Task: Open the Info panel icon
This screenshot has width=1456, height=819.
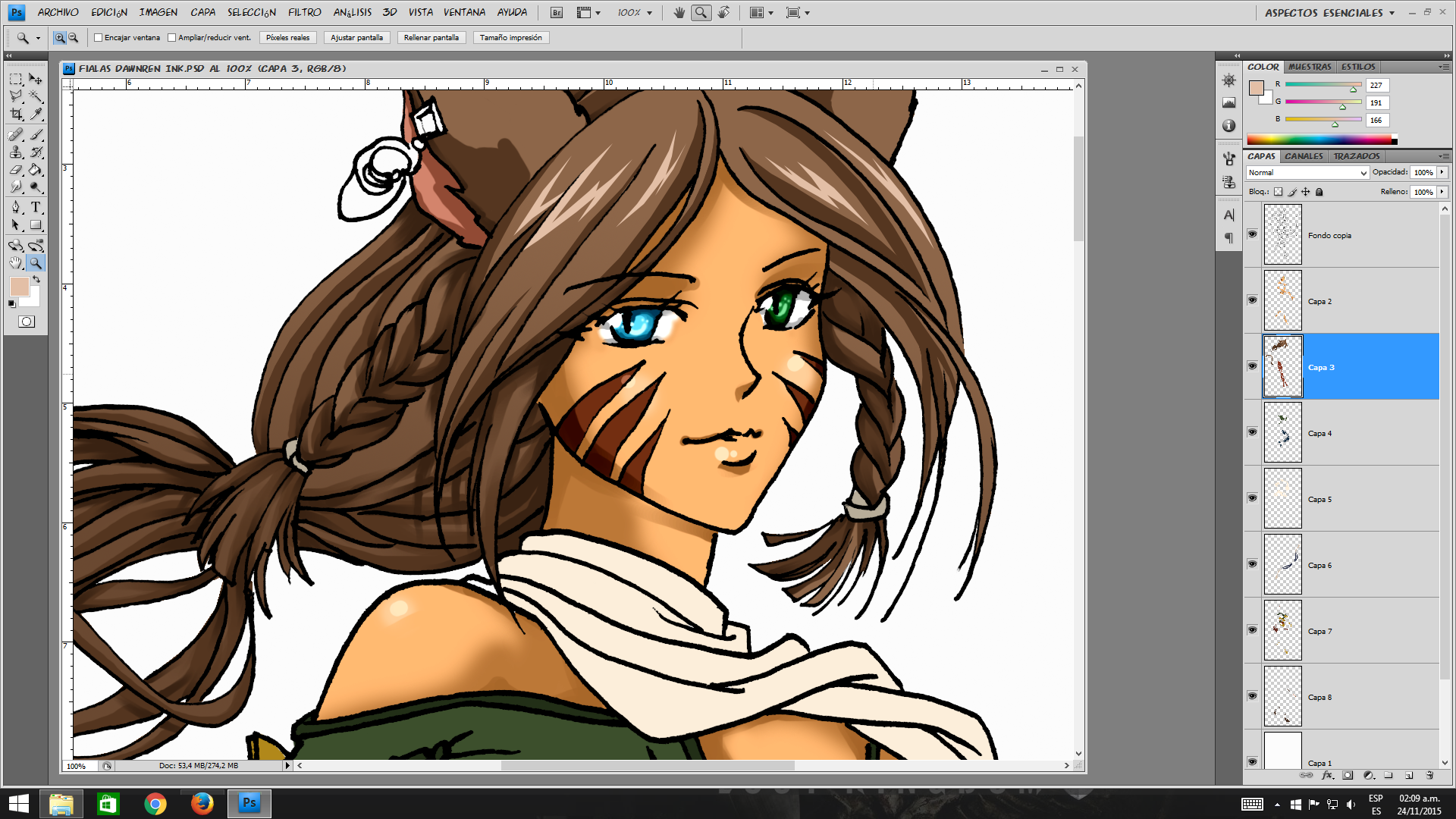Action: (1229, 125)
